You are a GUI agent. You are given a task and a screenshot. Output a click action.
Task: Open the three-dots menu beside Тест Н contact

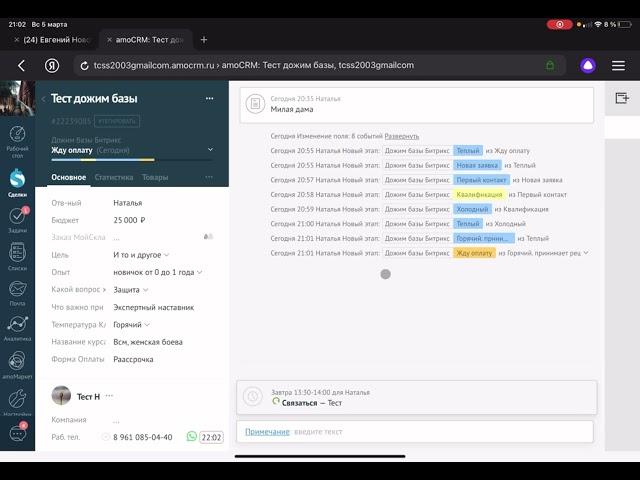(109, 396)
